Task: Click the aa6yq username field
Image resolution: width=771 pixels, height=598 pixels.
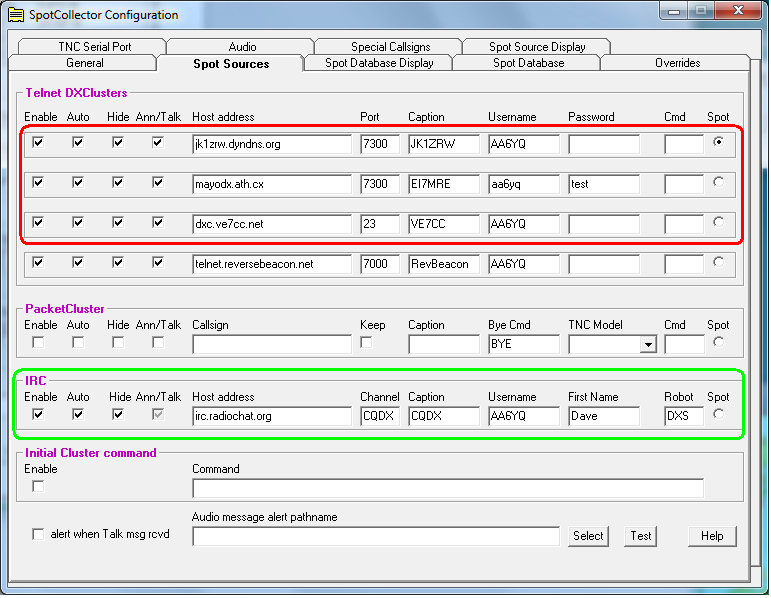Action: [524, 184]
